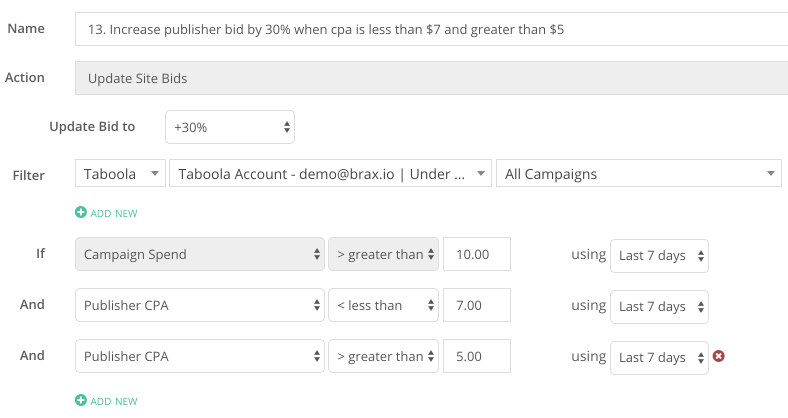The width and height of the screenshot is (788, 418).
Task: Click the green plus icon under Filter
Action: tap(81, 213)
